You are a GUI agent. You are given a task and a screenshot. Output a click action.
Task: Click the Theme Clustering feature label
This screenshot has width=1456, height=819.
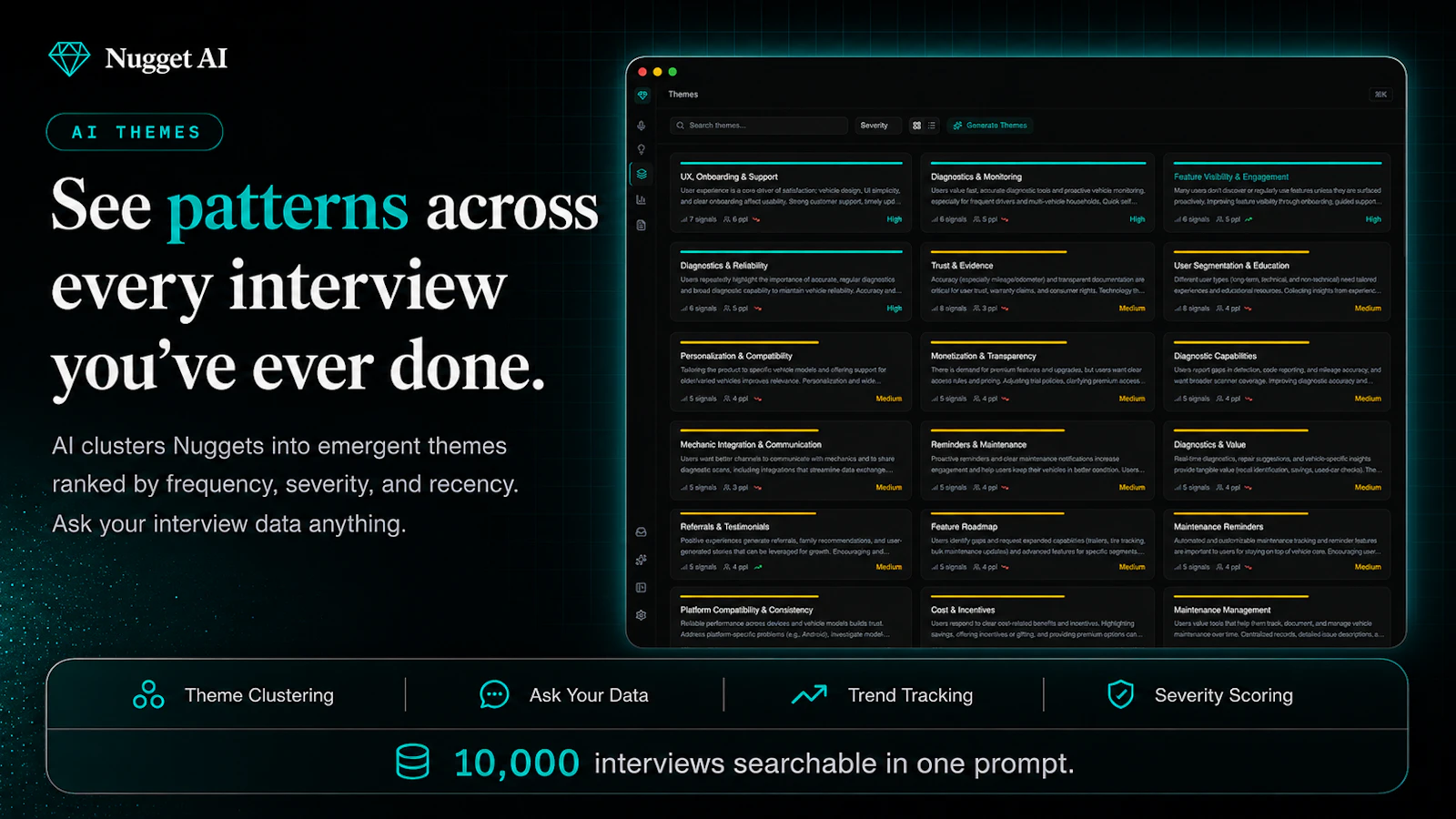point(259,695)
